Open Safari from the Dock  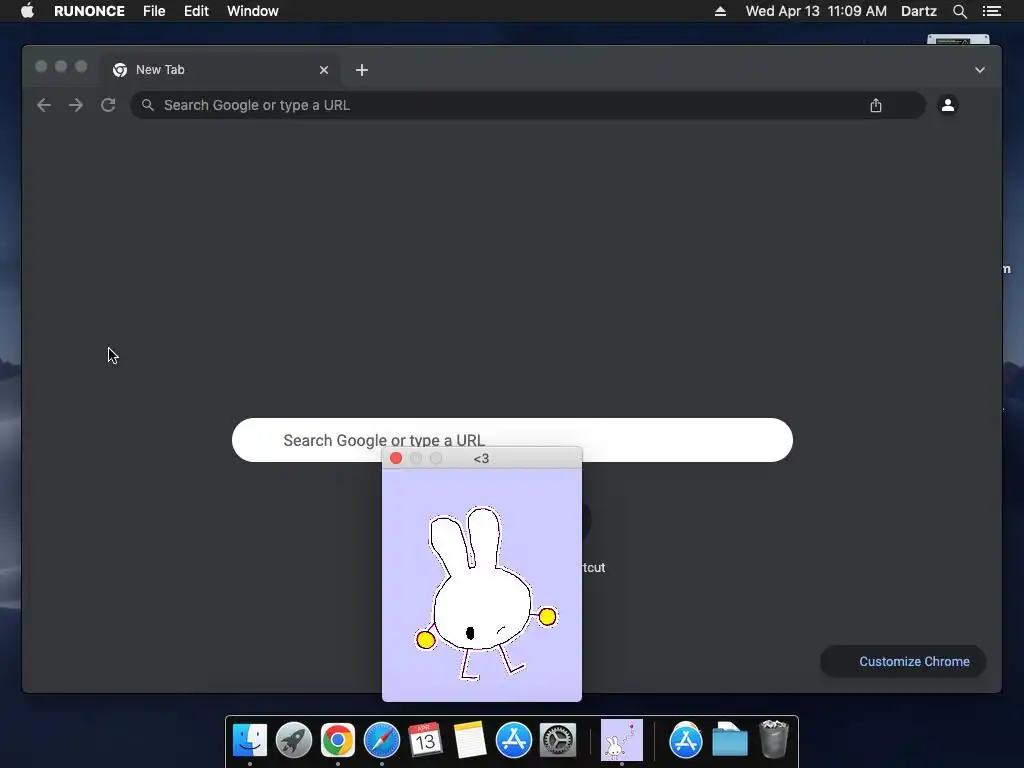click(381, 740)
